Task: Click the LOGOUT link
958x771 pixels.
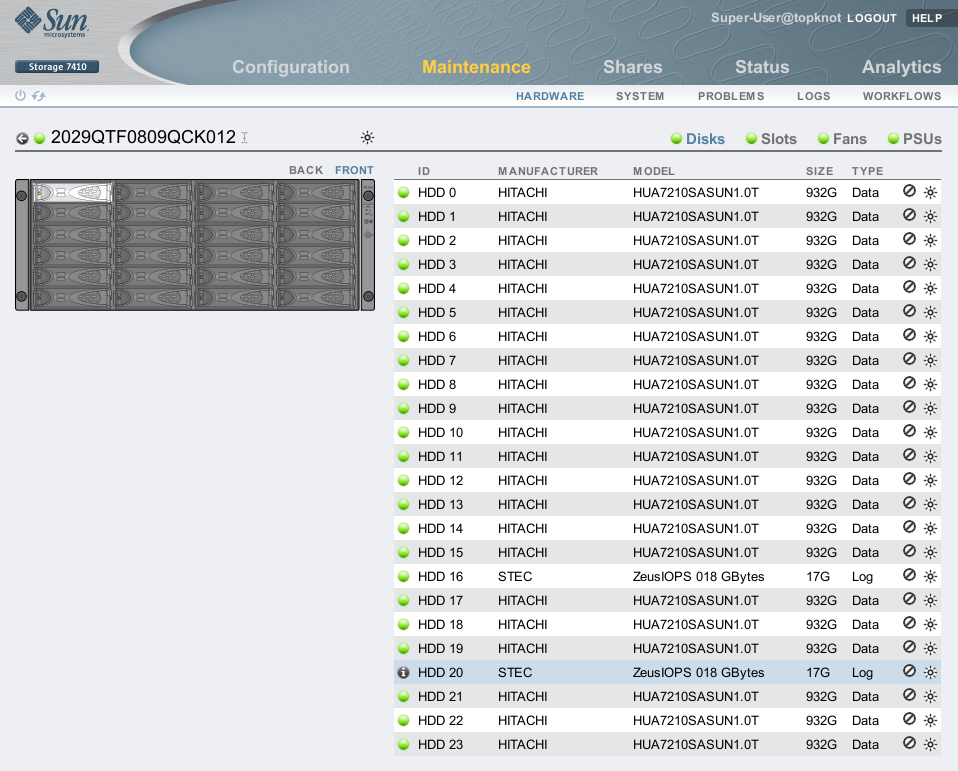Action: click(x=871, y=18)
